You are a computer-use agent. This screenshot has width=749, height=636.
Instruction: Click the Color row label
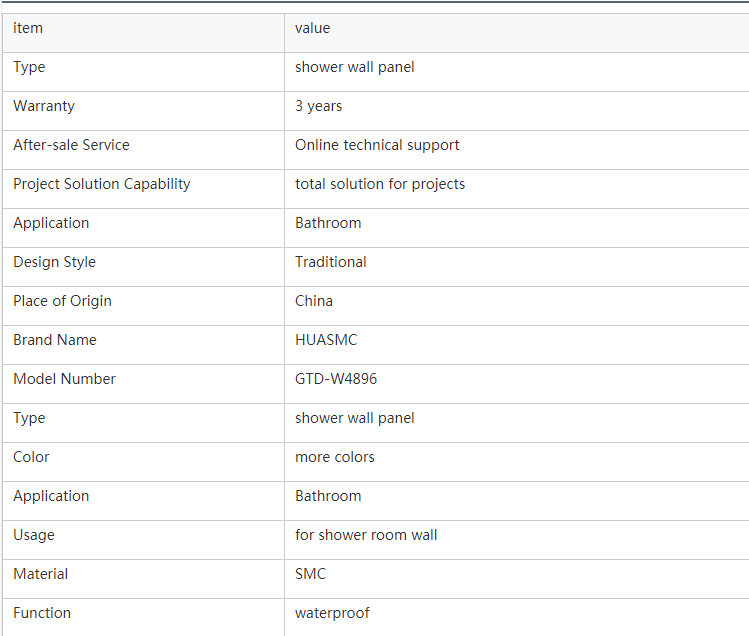point(31,457)
